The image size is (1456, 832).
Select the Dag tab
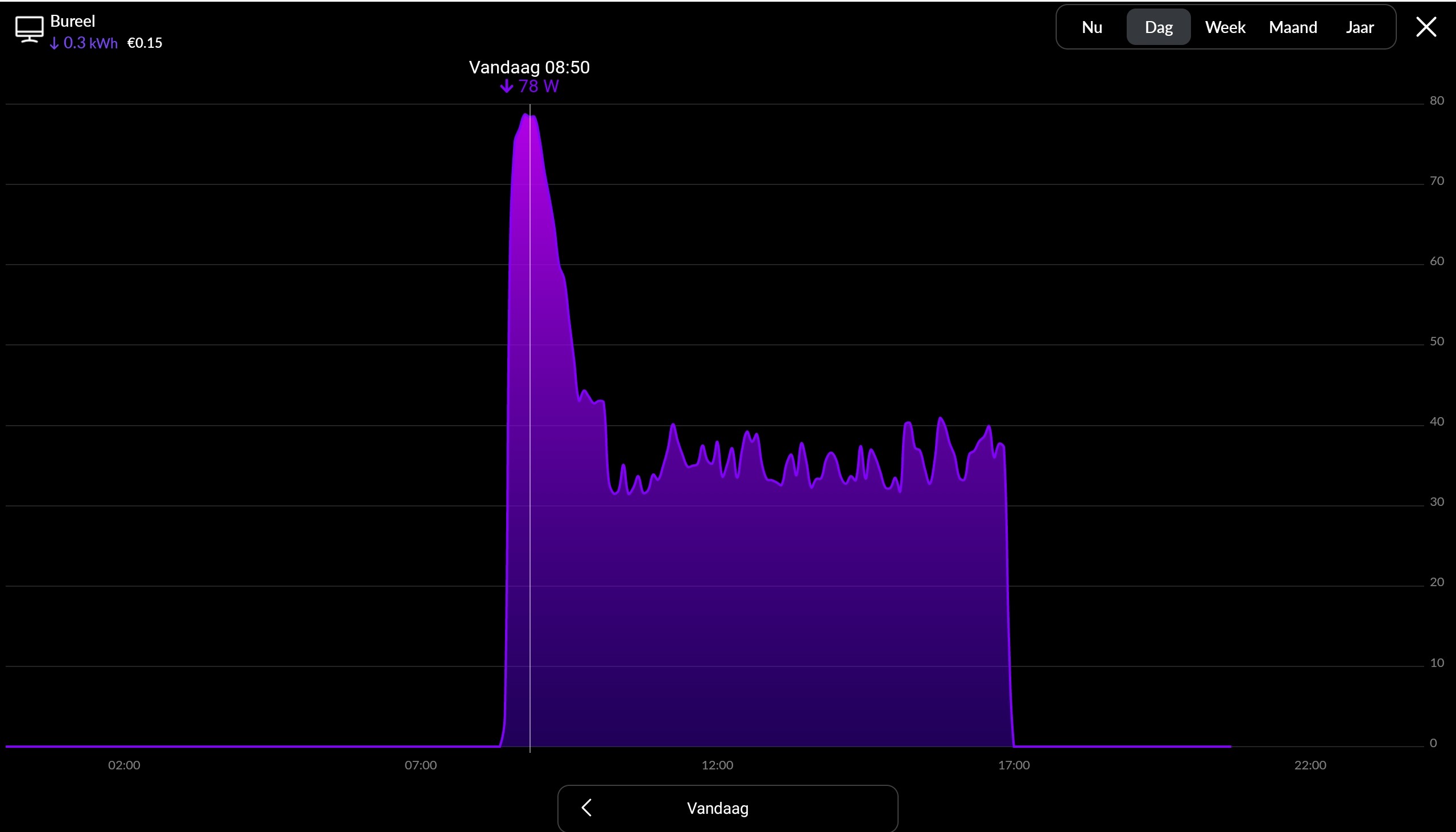1158,27
